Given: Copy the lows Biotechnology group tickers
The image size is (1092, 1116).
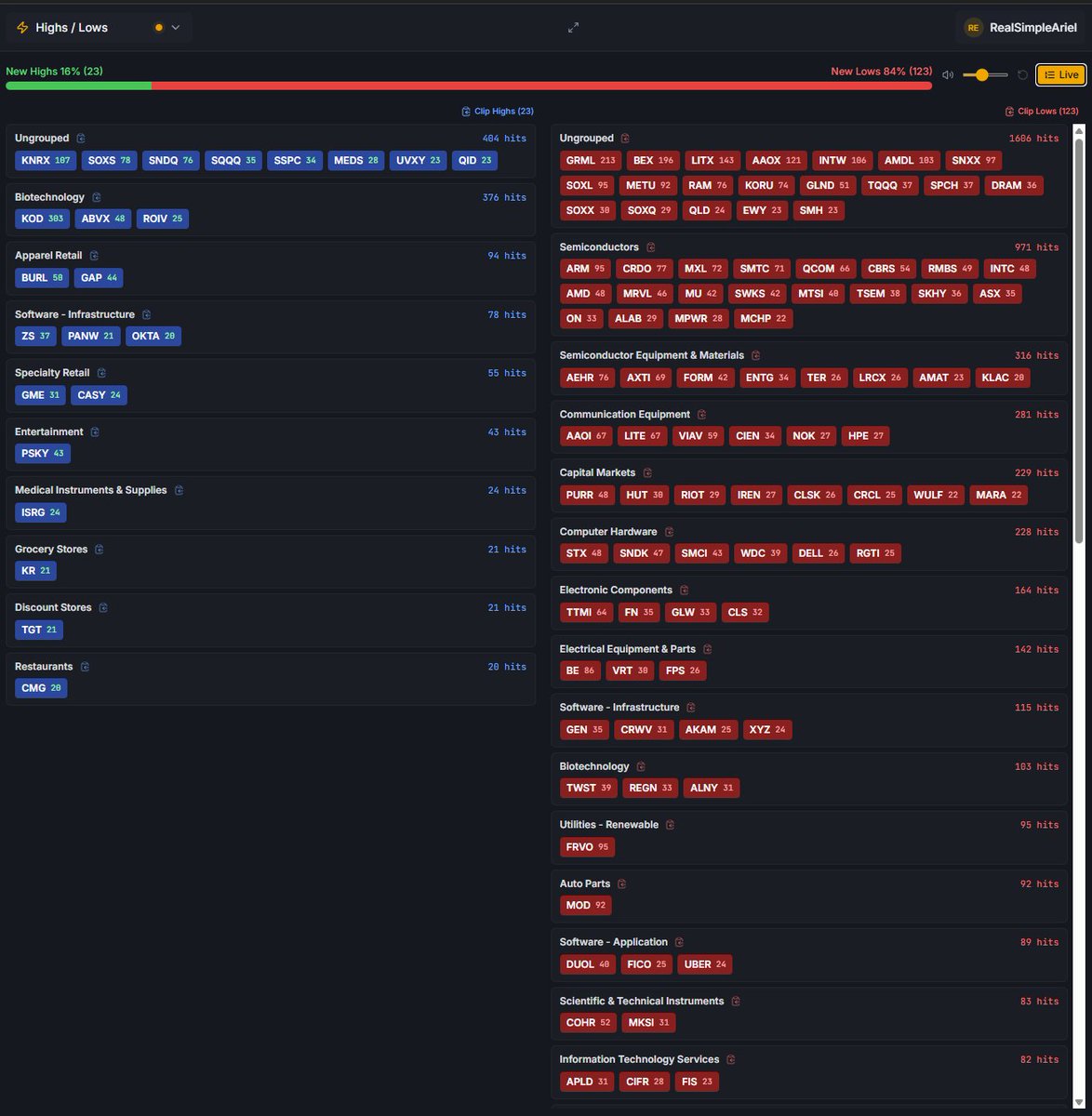Looking at the screenshot, I should [641, 767].
